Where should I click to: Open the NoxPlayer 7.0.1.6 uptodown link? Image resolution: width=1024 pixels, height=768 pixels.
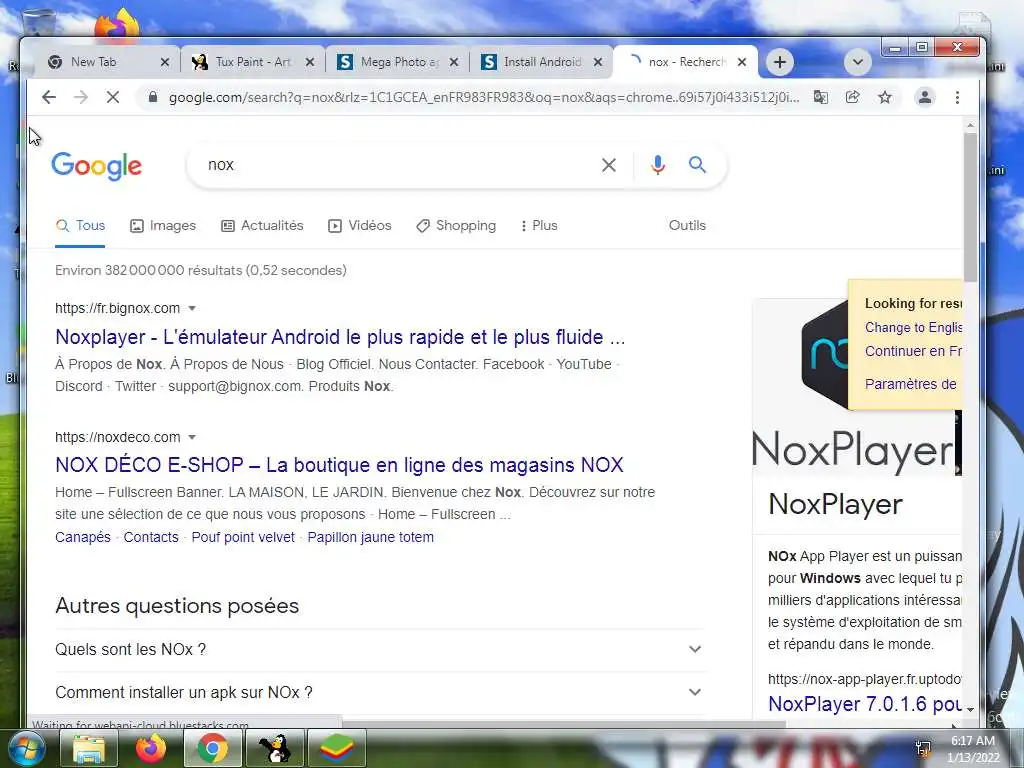pyautogui.click(x=864, y=704)
